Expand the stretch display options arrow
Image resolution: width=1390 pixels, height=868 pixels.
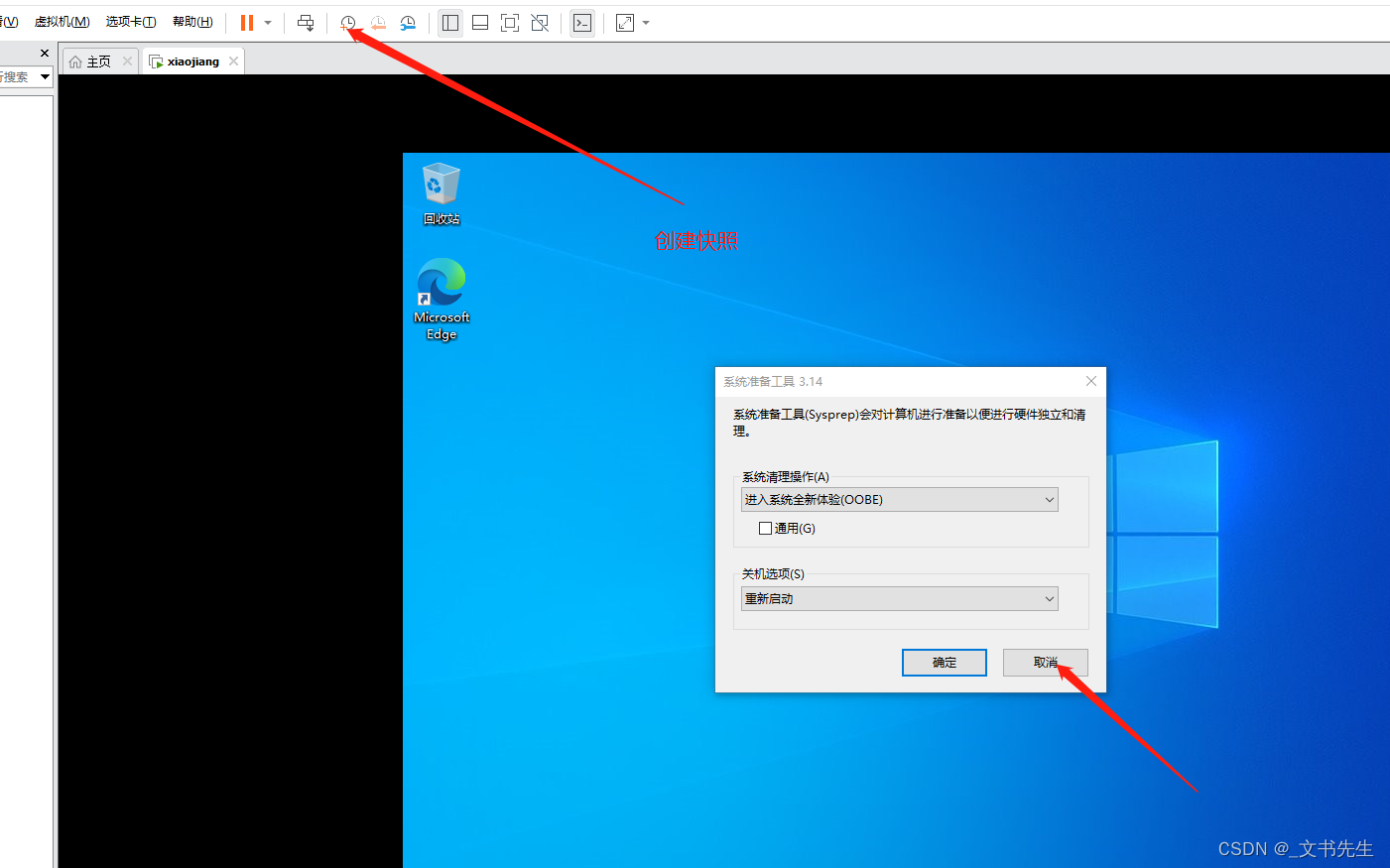646,23
